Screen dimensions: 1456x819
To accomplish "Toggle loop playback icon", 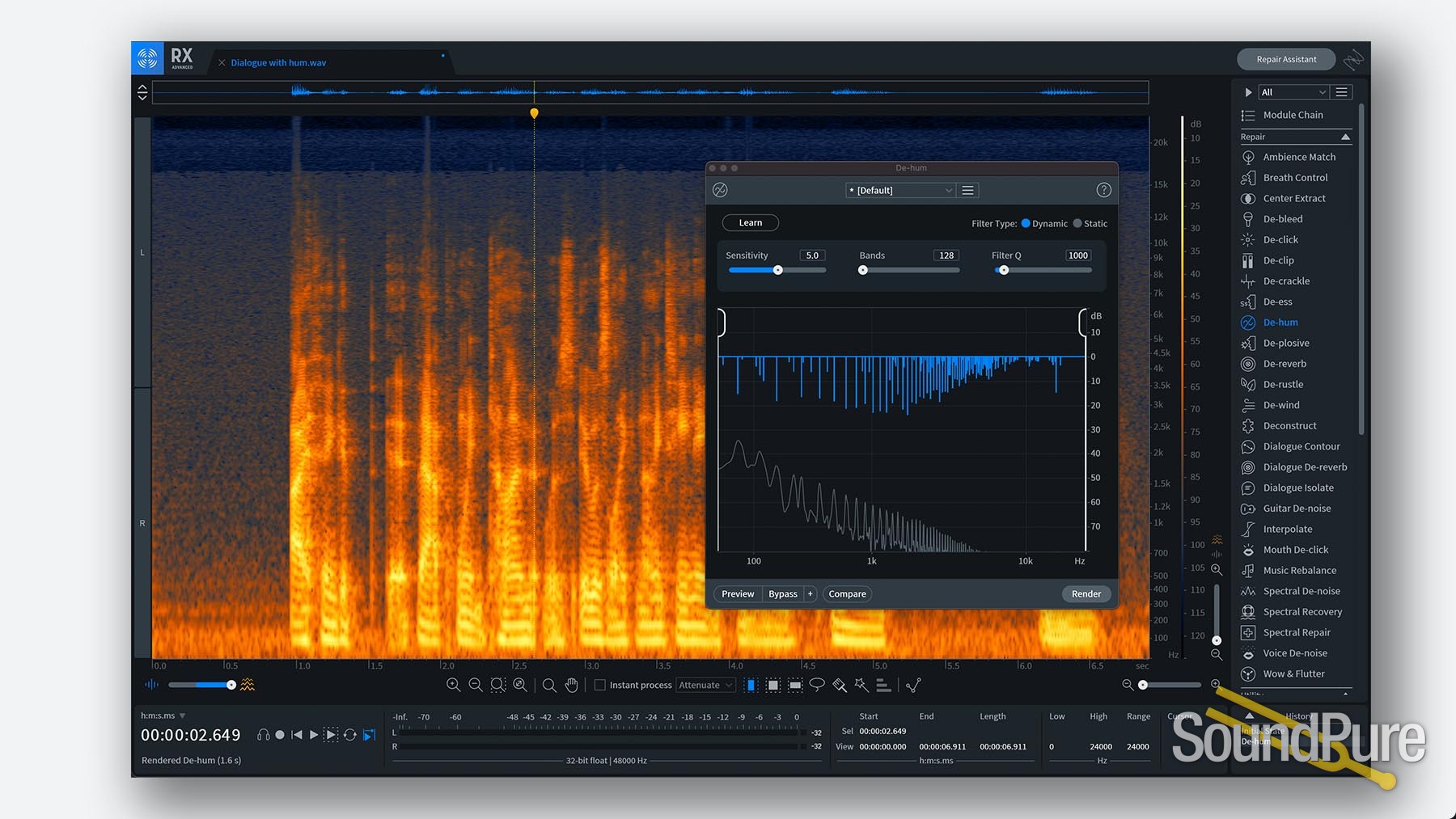I will tap(349, 735).
